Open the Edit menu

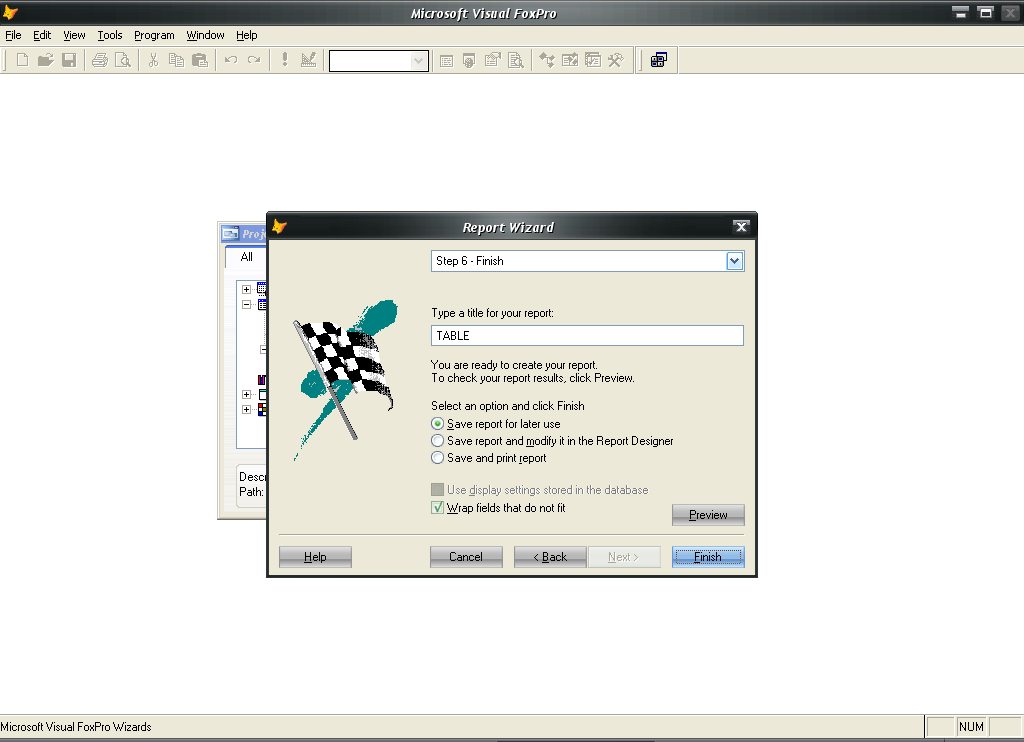point(42,35)
